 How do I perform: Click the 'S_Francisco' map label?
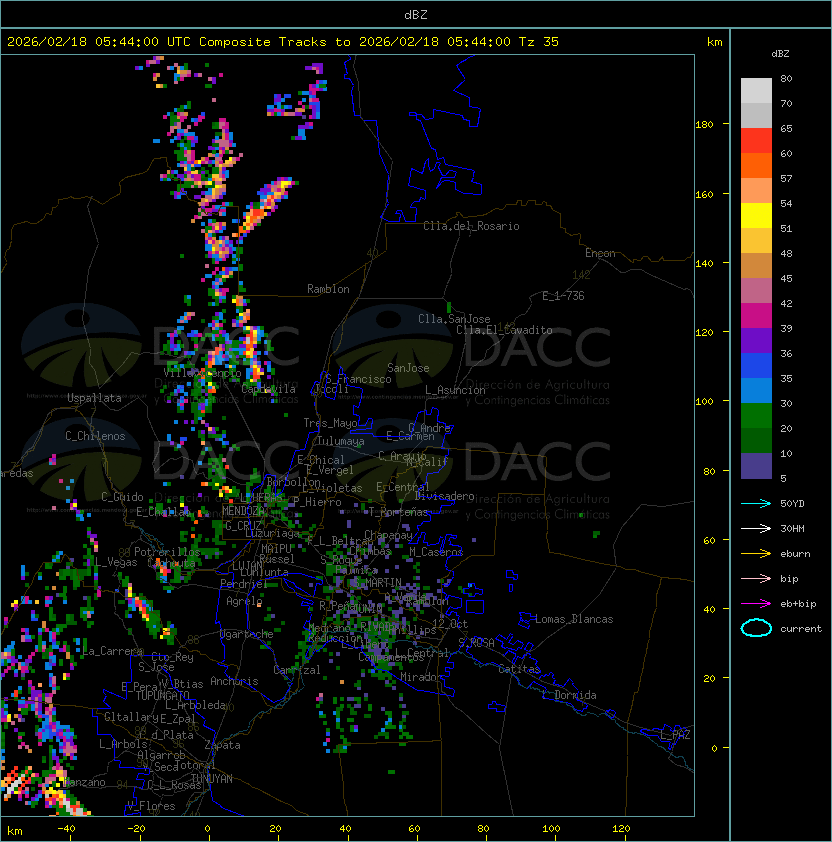(358, 379)
